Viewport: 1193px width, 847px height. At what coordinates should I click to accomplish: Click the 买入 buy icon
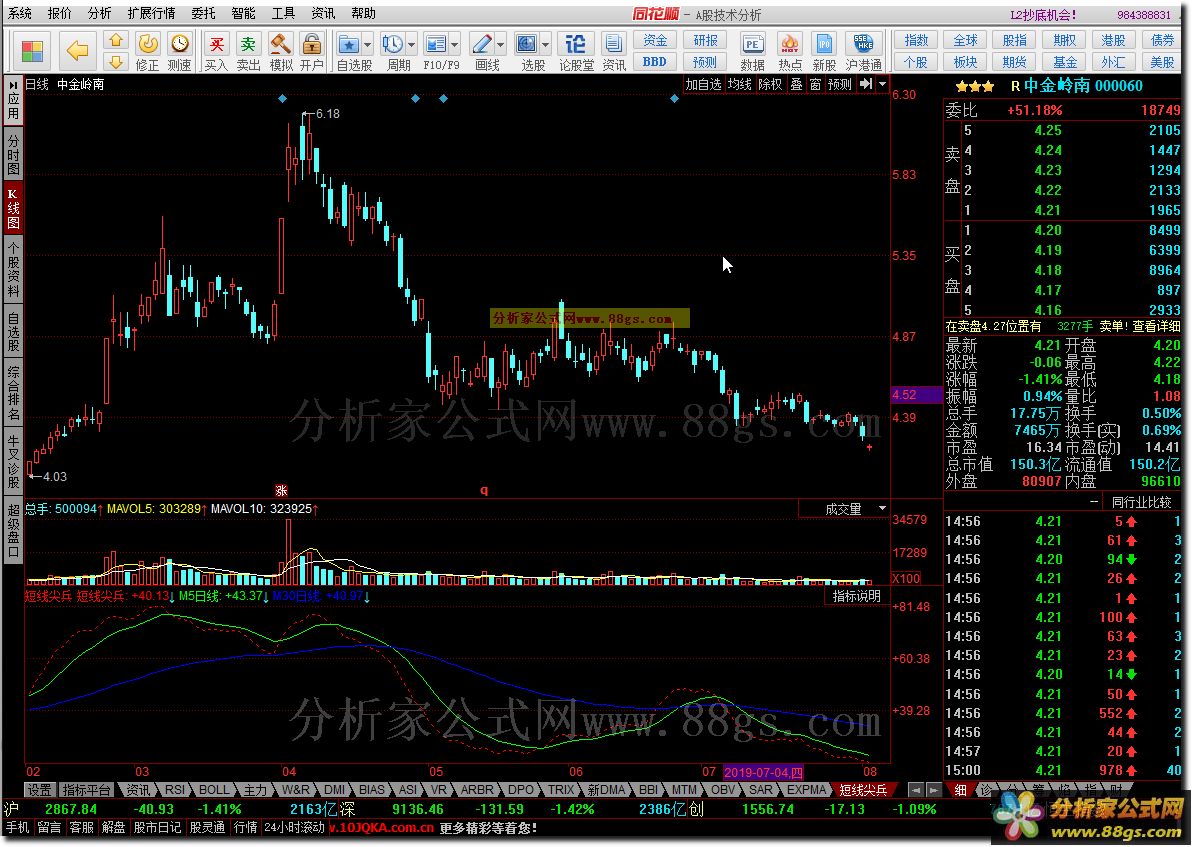[x=216, y=52]
